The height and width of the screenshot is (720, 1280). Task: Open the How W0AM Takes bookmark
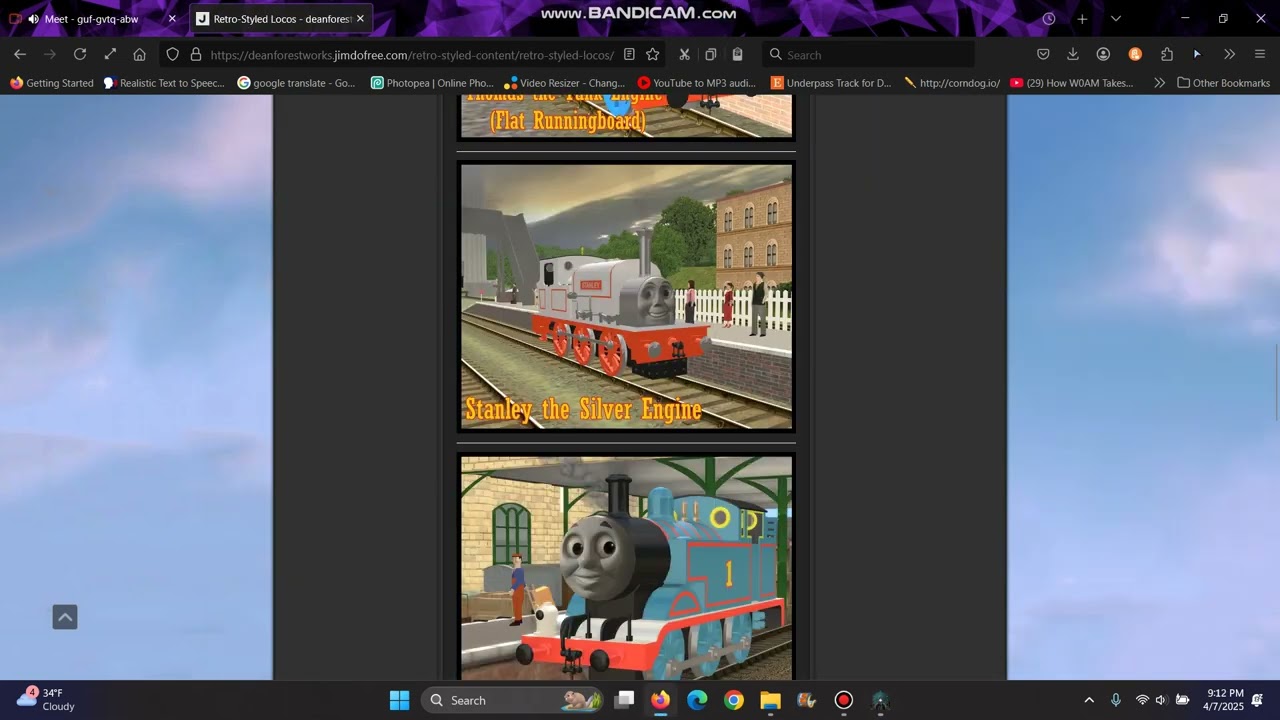tap(1072, 83)
